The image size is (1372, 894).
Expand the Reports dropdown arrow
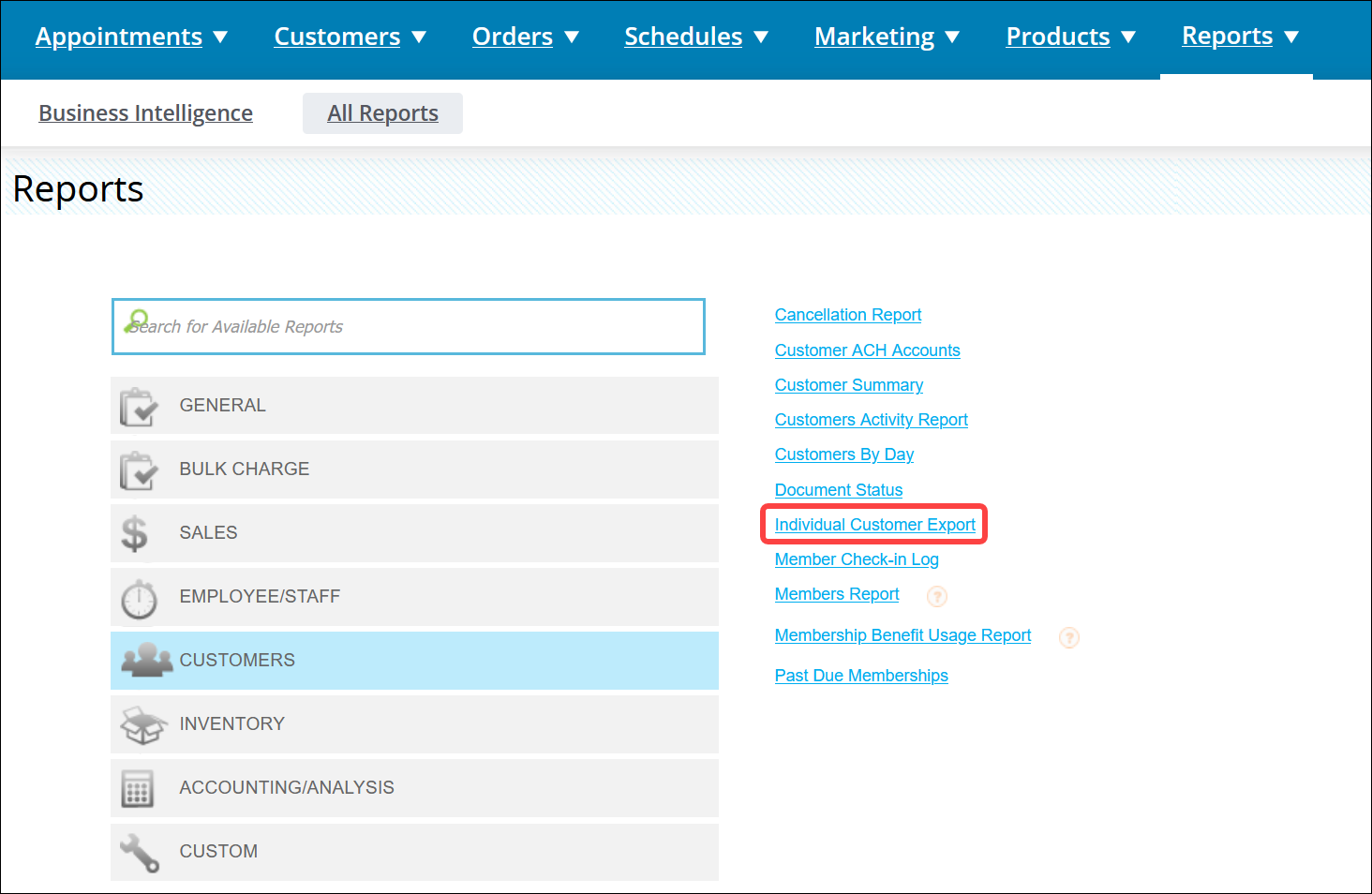click(x=1291, y=37)
